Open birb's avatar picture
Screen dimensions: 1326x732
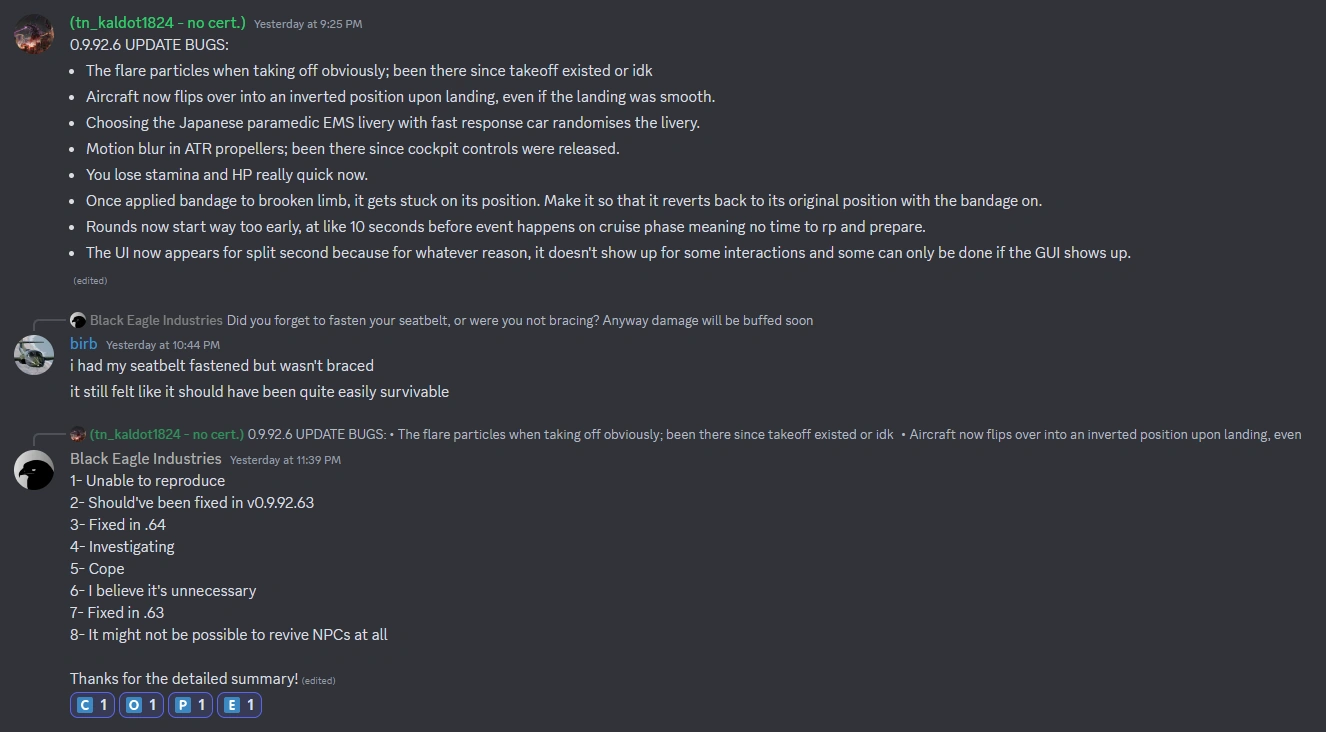point(33,355)
